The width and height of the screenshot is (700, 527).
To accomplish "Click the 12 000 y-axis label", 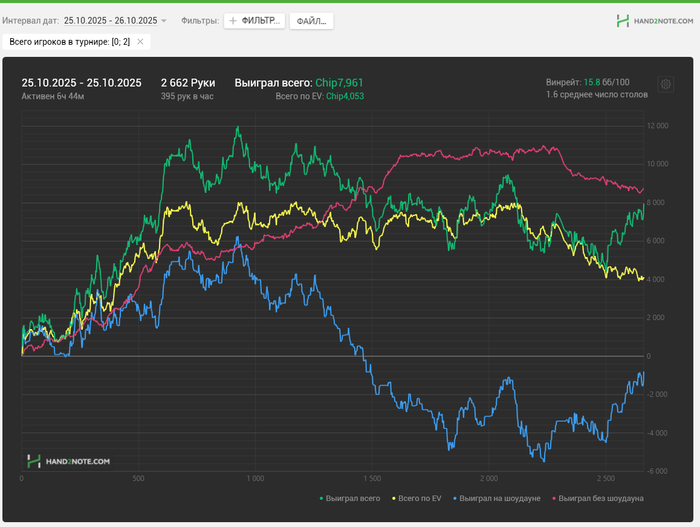I will [x=657, y=125].
